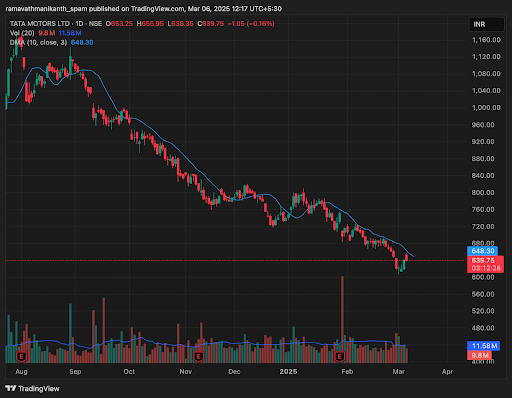Click the 2025 label on time axis
This screenshot has height=398, width=512.
point(288,371)
